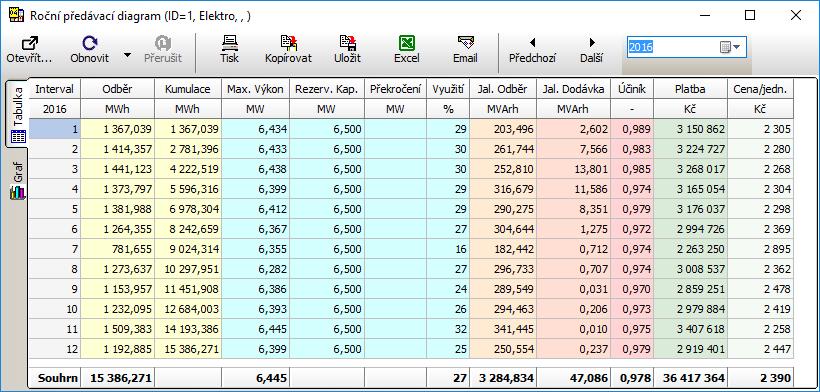Click Max. Výkon value 6,434
The height and width of the screenshot is (392, 820).
coord(255,129)
